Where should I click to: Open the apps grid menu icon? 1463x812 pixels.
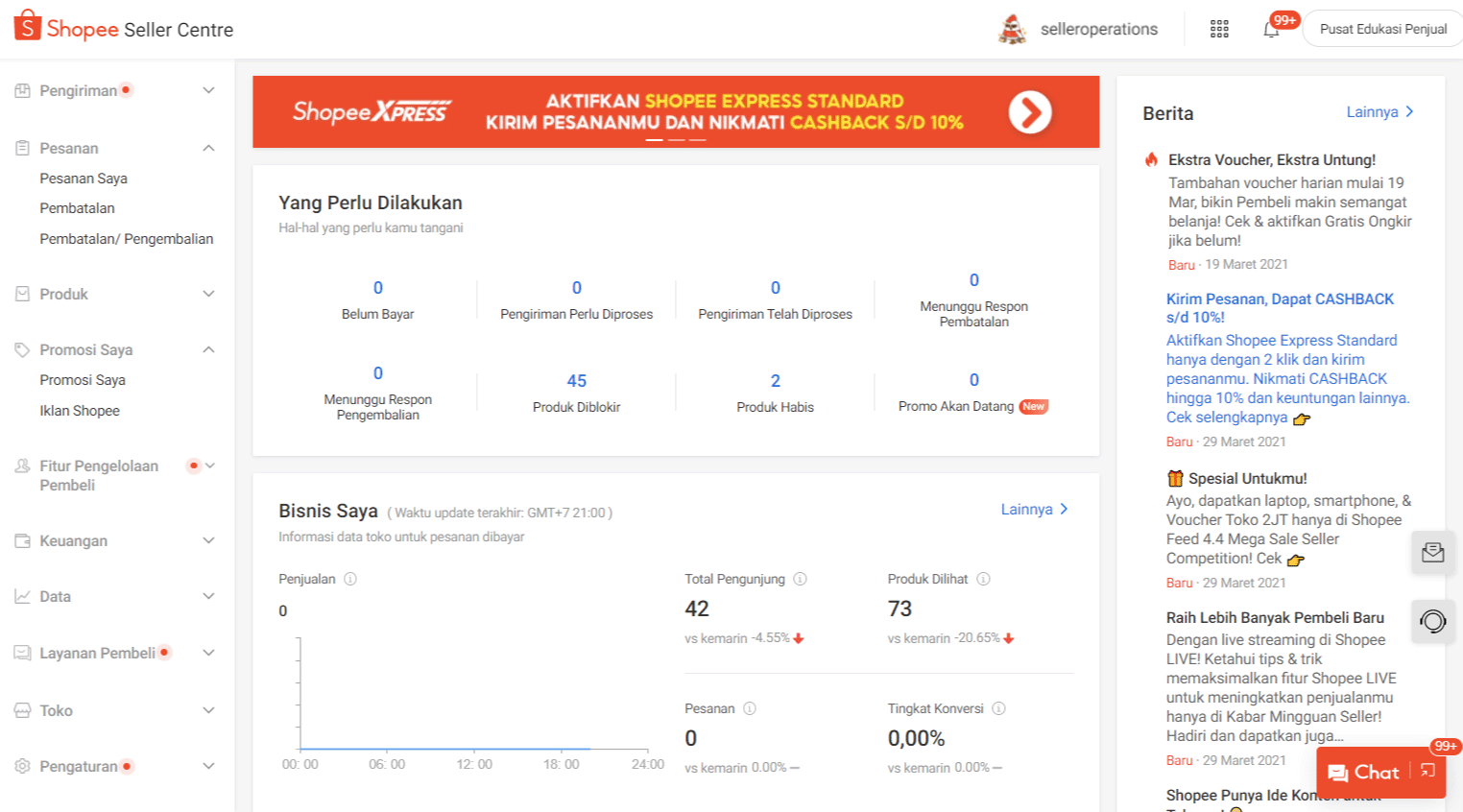1219,29
